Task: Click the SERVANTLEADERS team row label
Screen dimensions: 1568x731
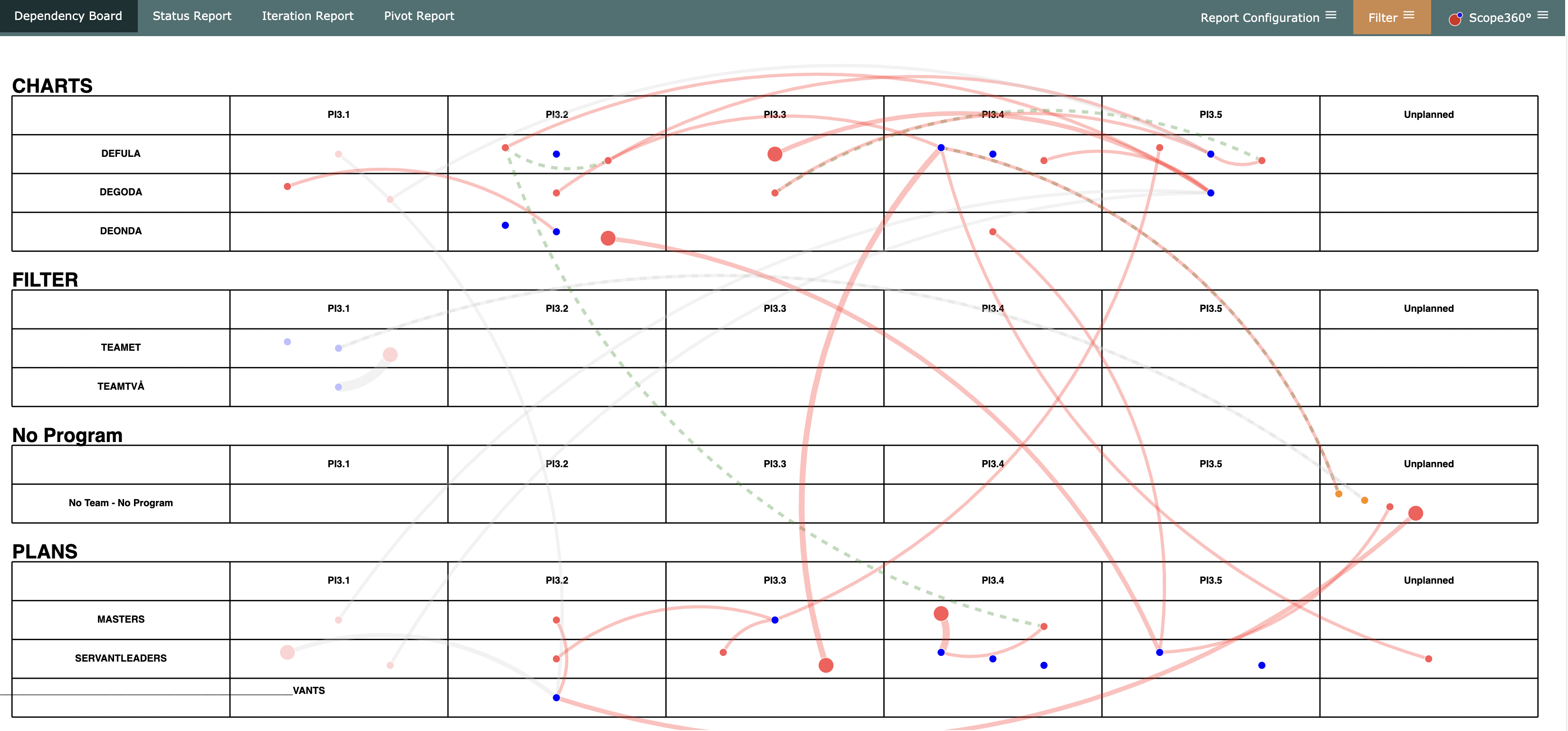Action: point(121,658)
